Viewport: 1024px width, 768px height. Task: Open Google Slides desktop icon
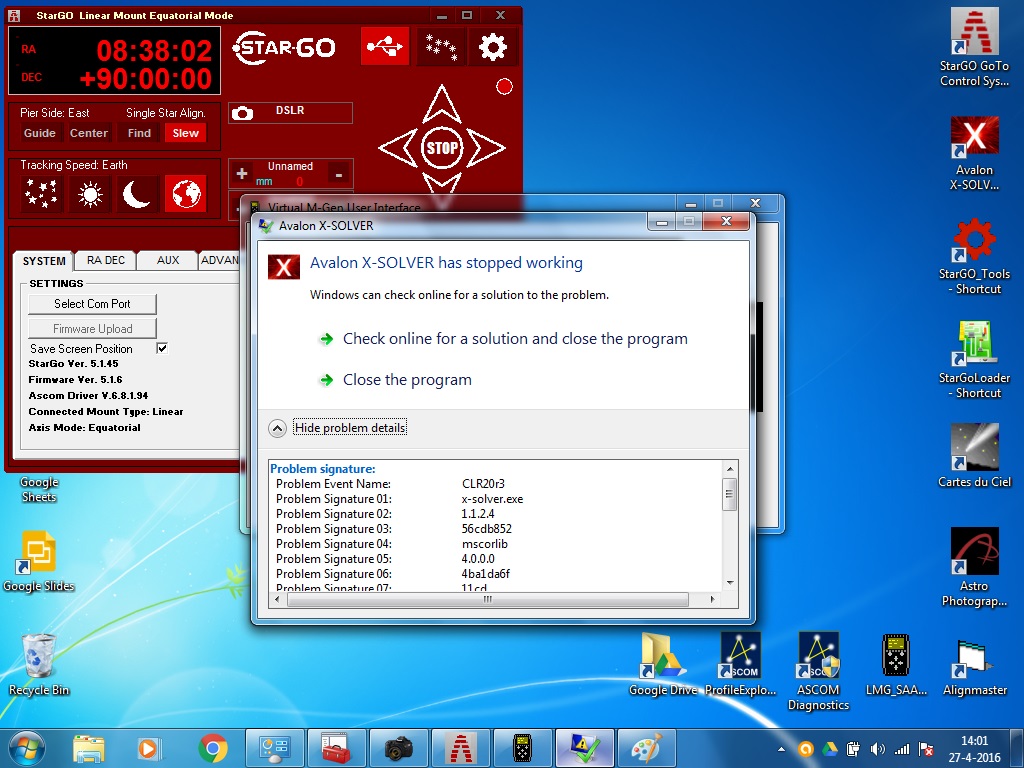coord(39,562)
